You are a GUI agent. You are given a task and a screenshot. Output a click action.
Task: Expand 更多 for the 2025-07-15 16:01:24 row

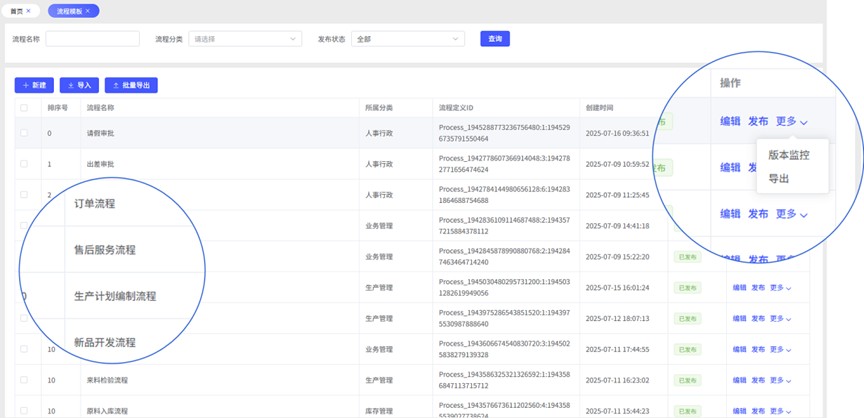pyautogui.click(x=780, y=287)
